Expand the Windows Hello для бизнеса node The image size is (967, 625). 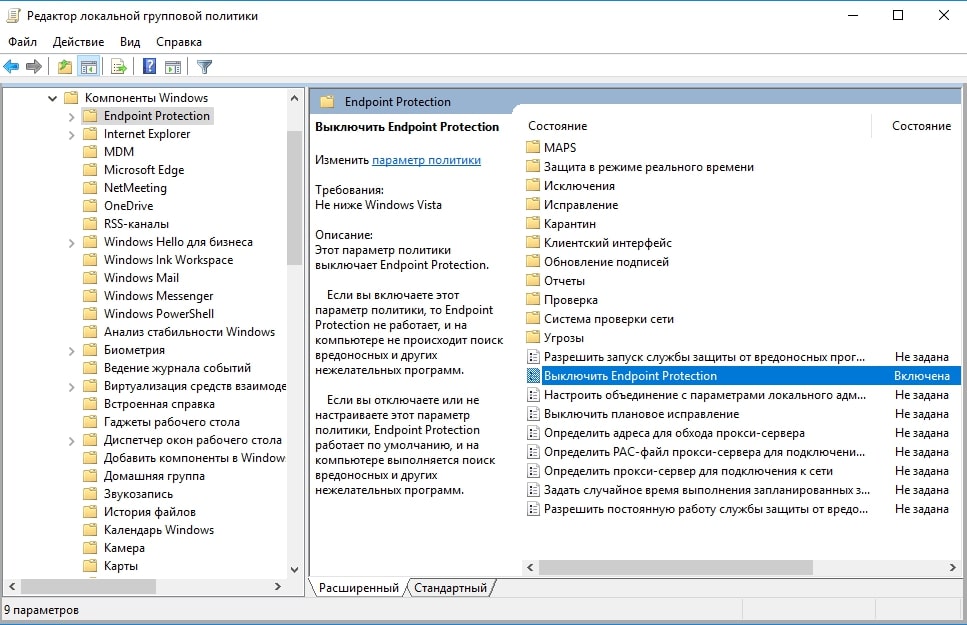71,242
